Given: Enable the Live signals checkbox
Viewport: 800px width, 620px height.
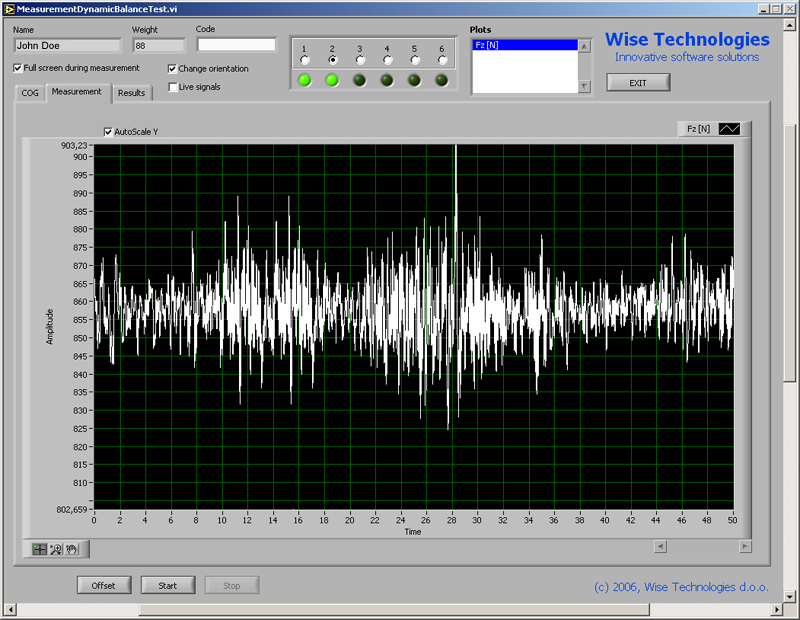Looking at the screenshot, I should (x=173, y=87).
